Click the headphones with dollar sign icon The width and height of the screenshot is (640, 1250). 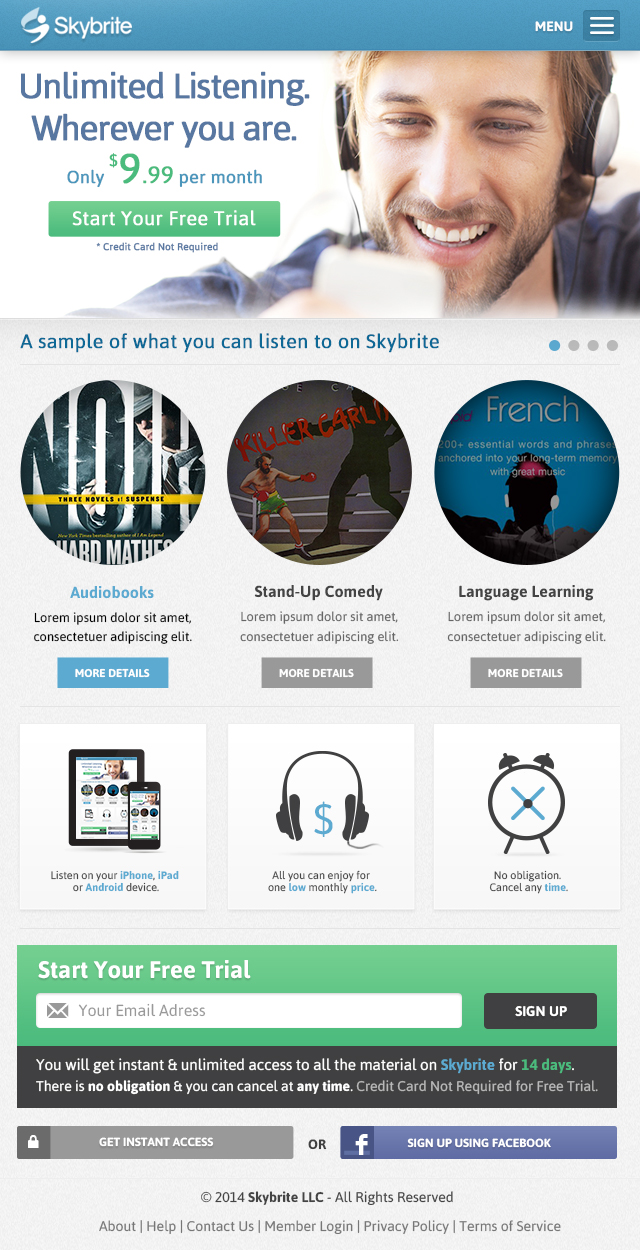pos(322,800)
